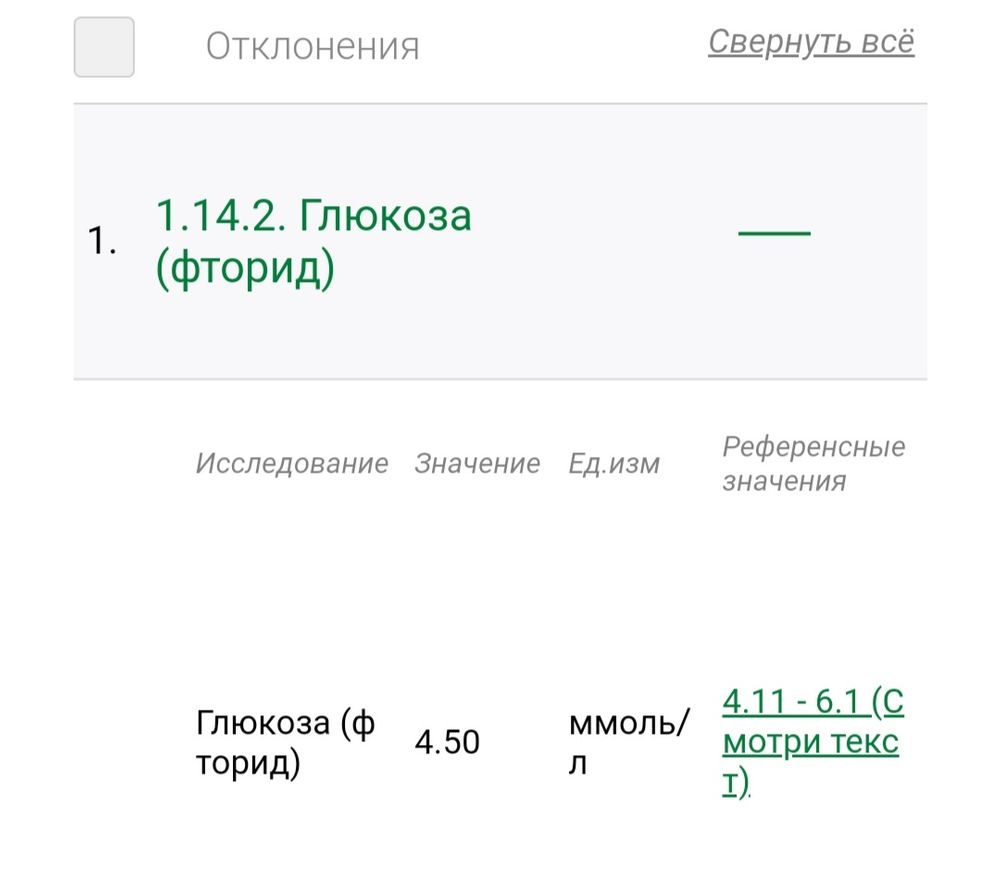Select the Исследование column header
The height and width of the screenshot is (894, 1000).
coord(293,463)
